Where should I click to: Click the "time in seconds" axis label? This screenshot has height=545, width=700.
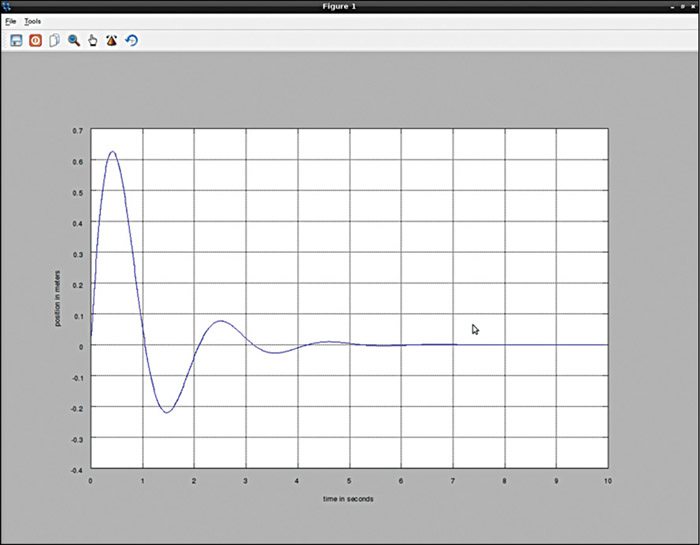(348, 499)
